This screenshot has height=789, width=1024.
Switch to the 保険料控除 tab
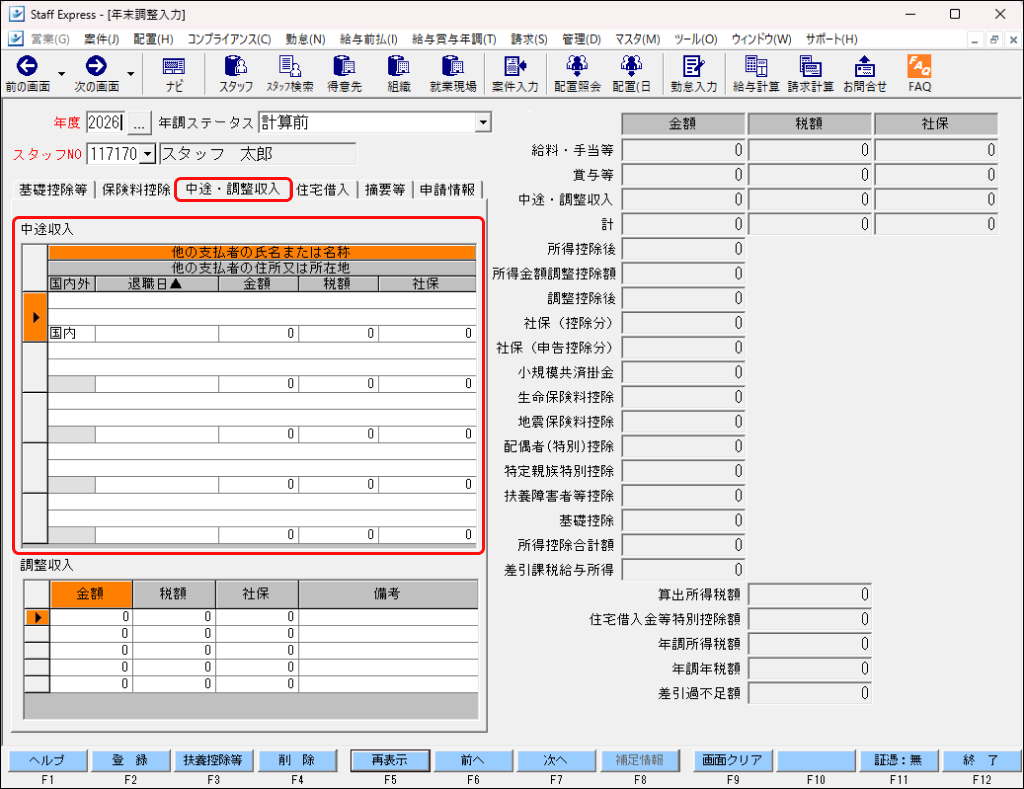pos(136,190)
